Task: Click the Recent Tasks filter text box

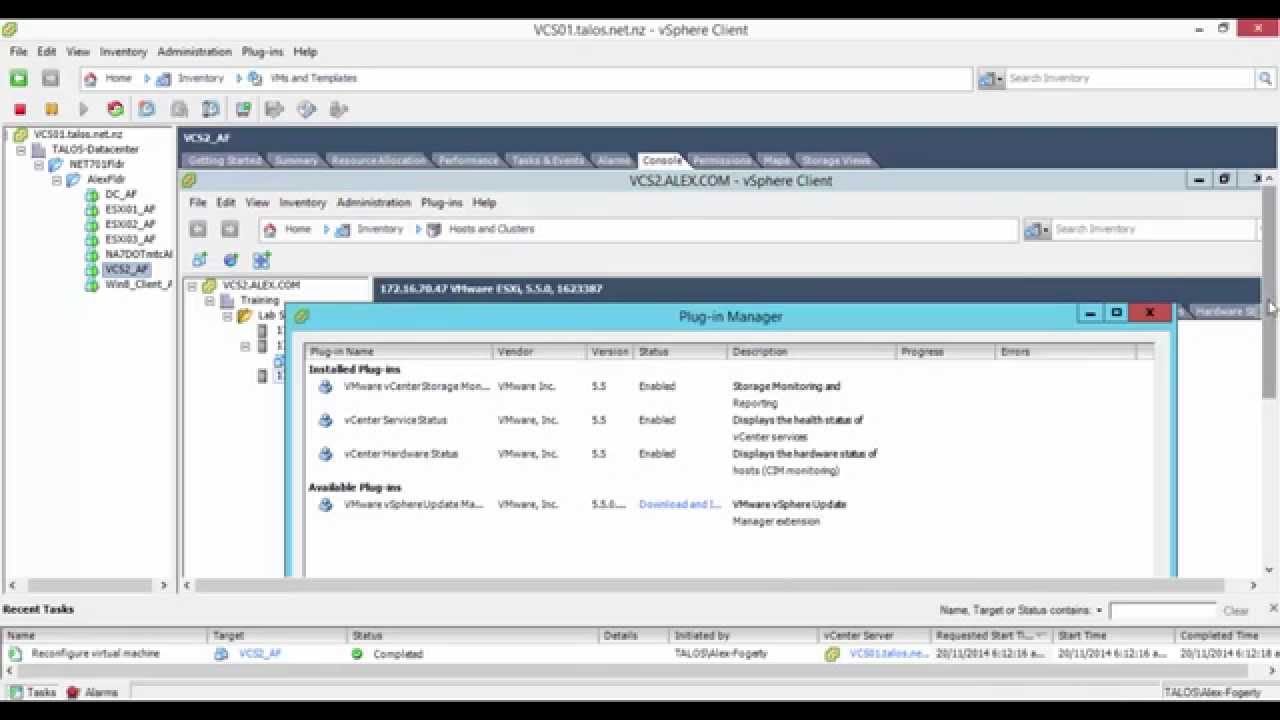Action: click(x=1162, y=611)
